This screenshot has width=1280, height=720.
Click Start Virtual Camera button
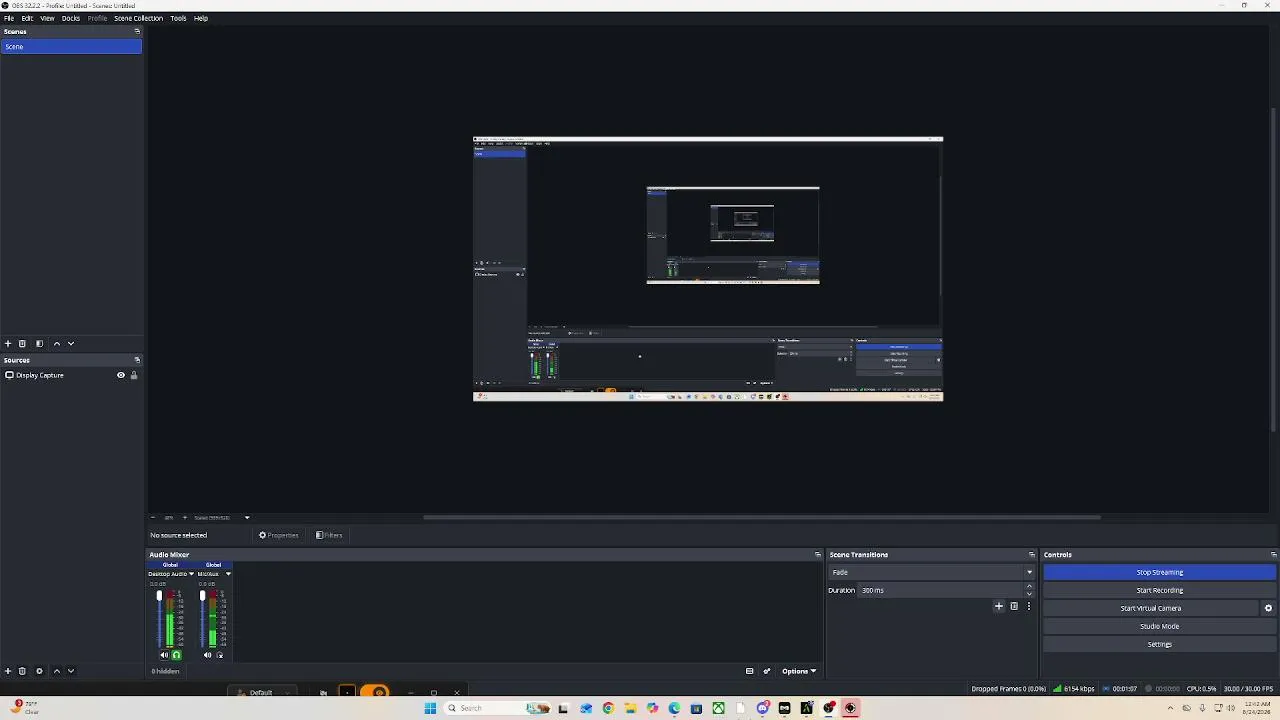1151,608
